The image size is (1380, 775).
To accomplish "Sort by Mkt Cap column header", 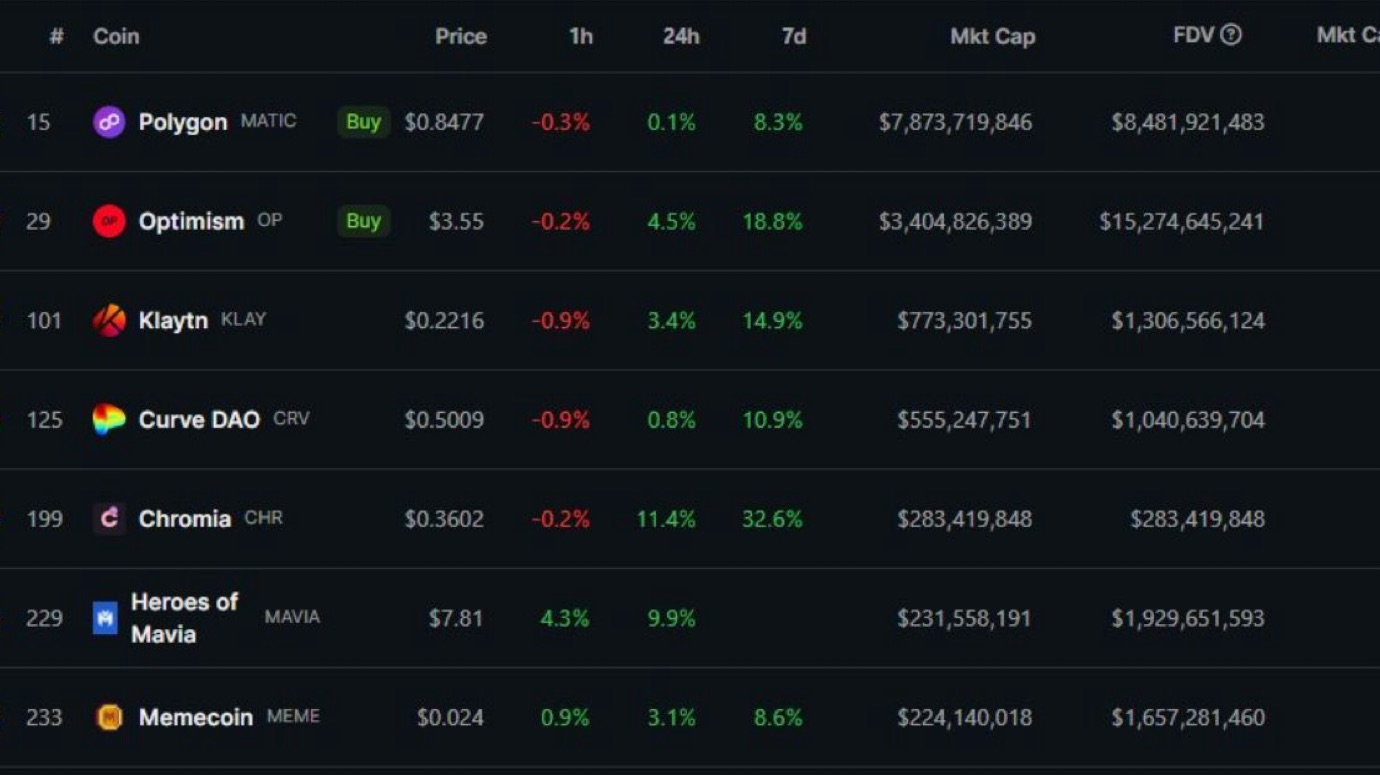I will pyautogui.click(x=992, y=36).
